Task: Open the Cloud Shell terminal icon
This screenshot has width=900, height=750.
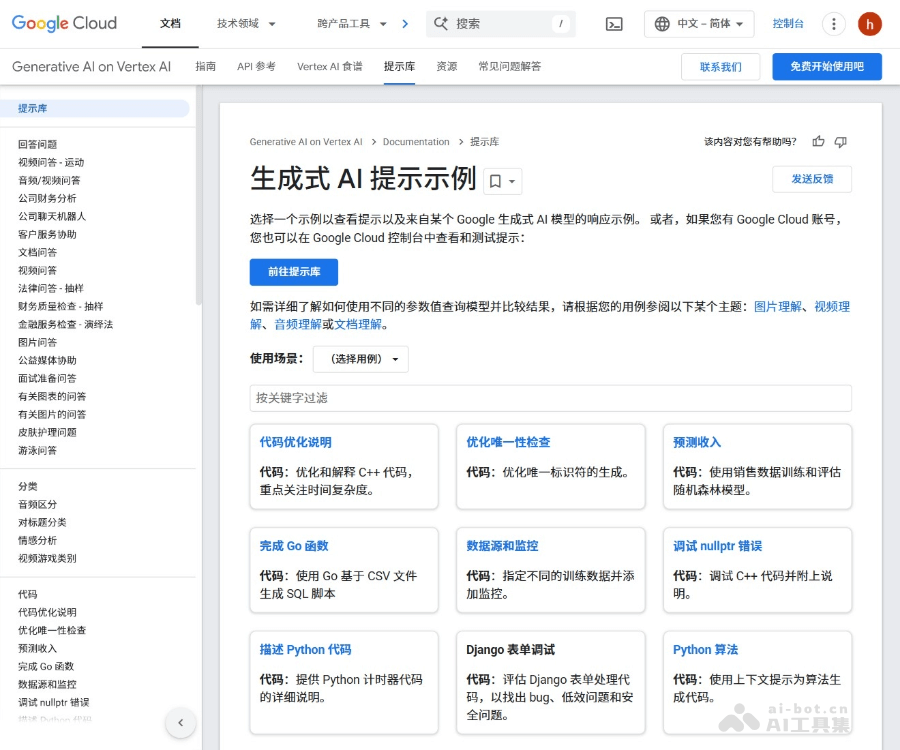Action: point(614,23)
